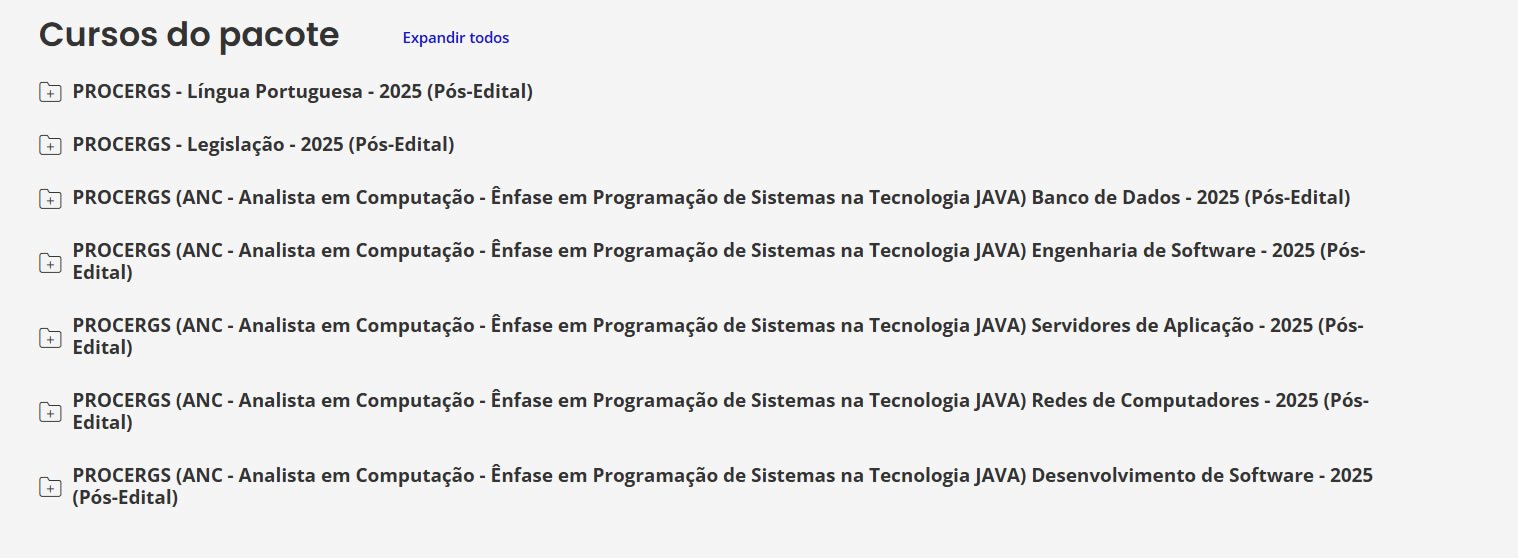
Task: Select the Banco de Dados course title text
Action: click(710, 198)
